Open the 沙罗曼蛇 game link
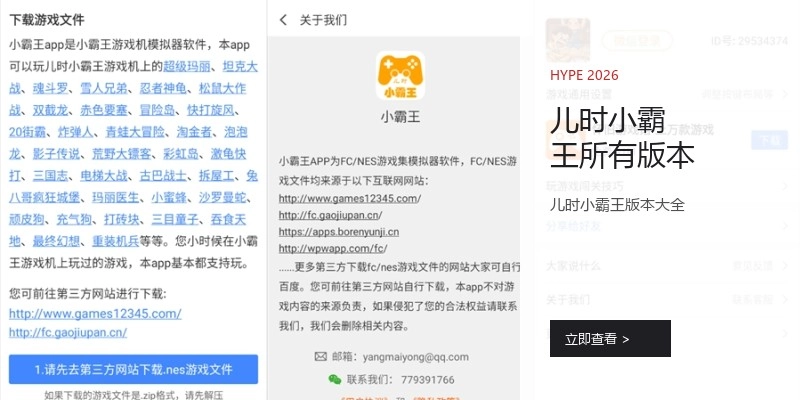The image size is (800, 400). pos(222,197)
